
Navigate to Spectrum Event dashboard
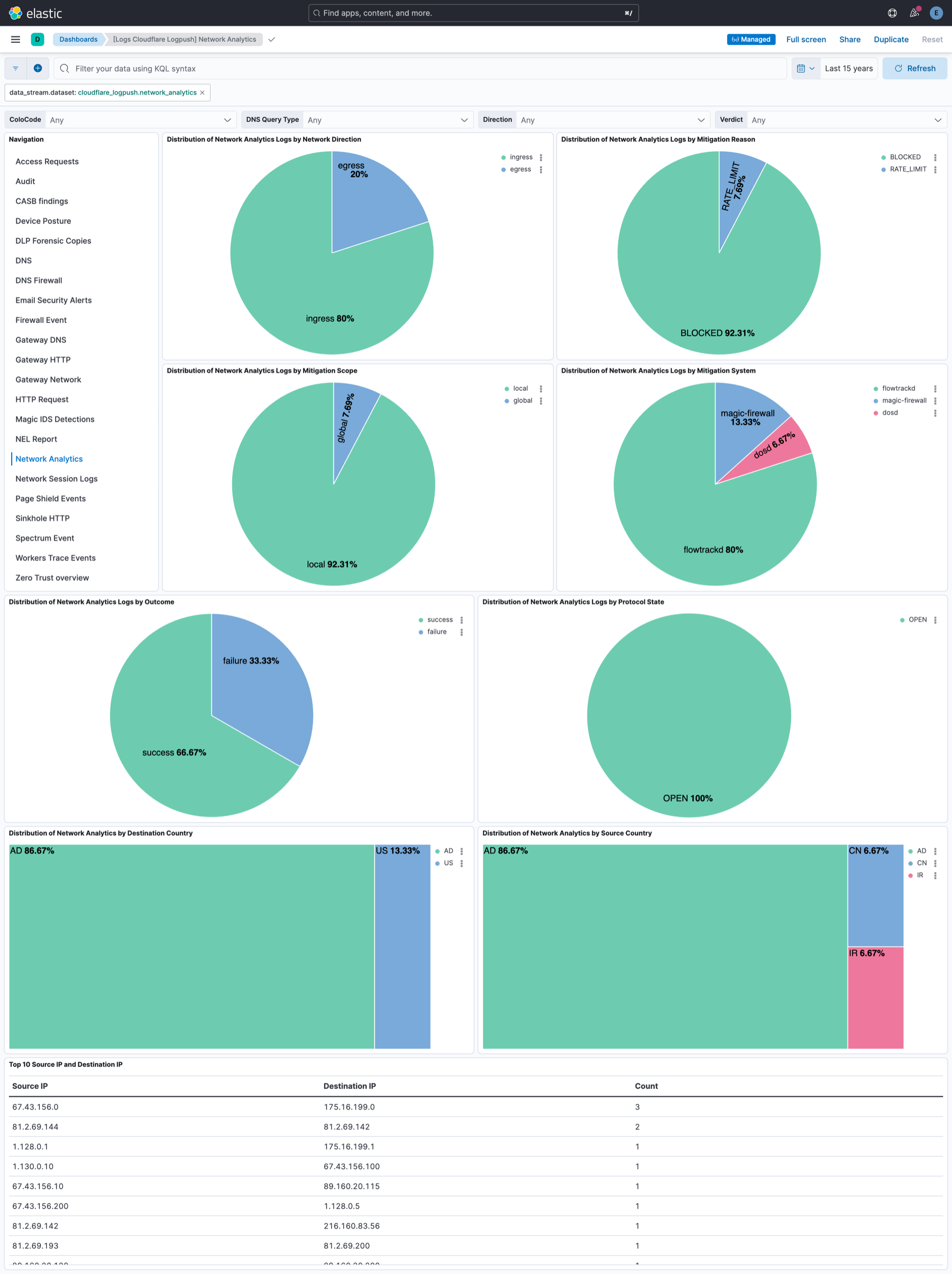tap(45, 538)
